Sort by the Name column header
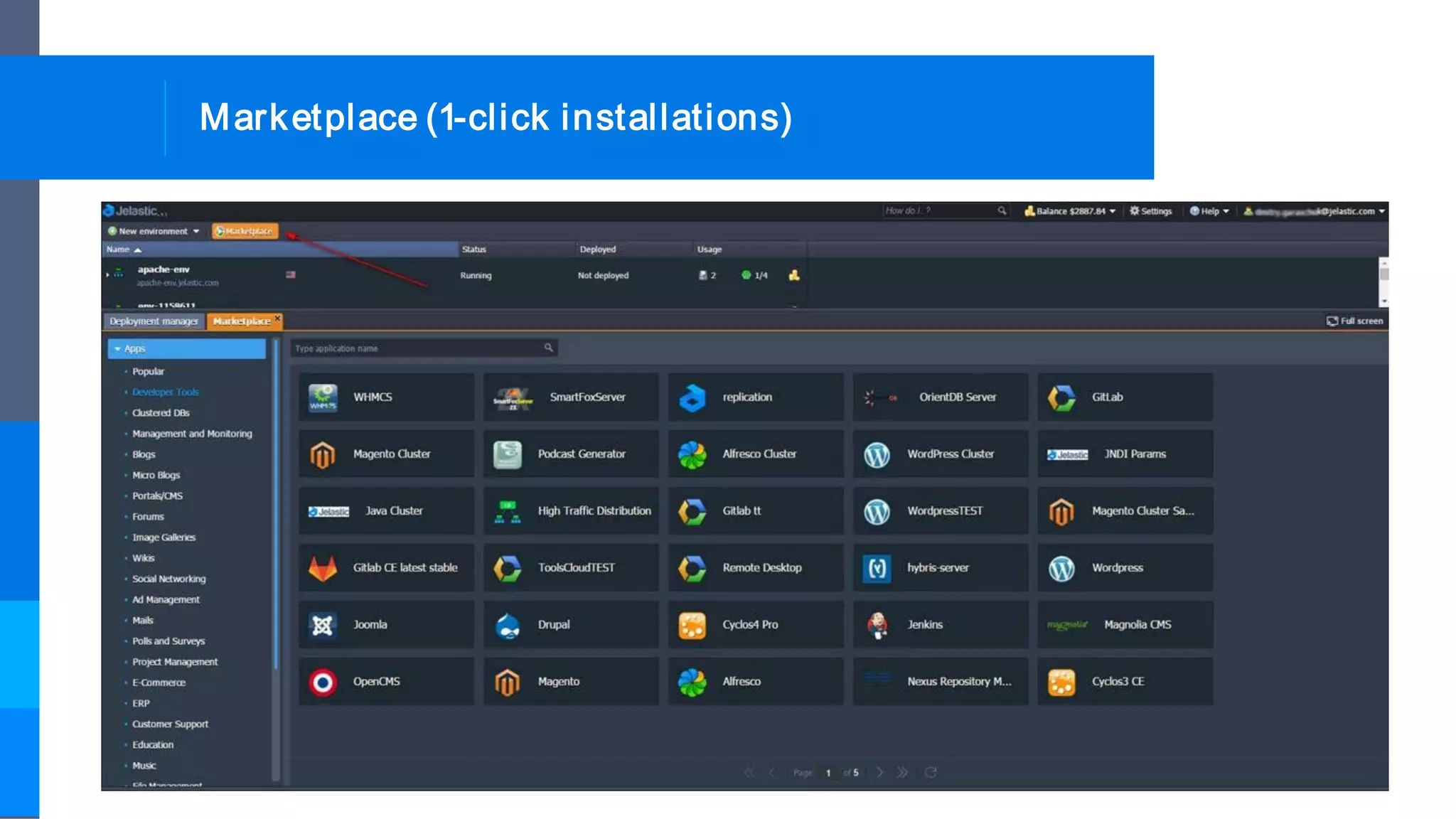The image size is (1456, 819). [x=280, y=250]
